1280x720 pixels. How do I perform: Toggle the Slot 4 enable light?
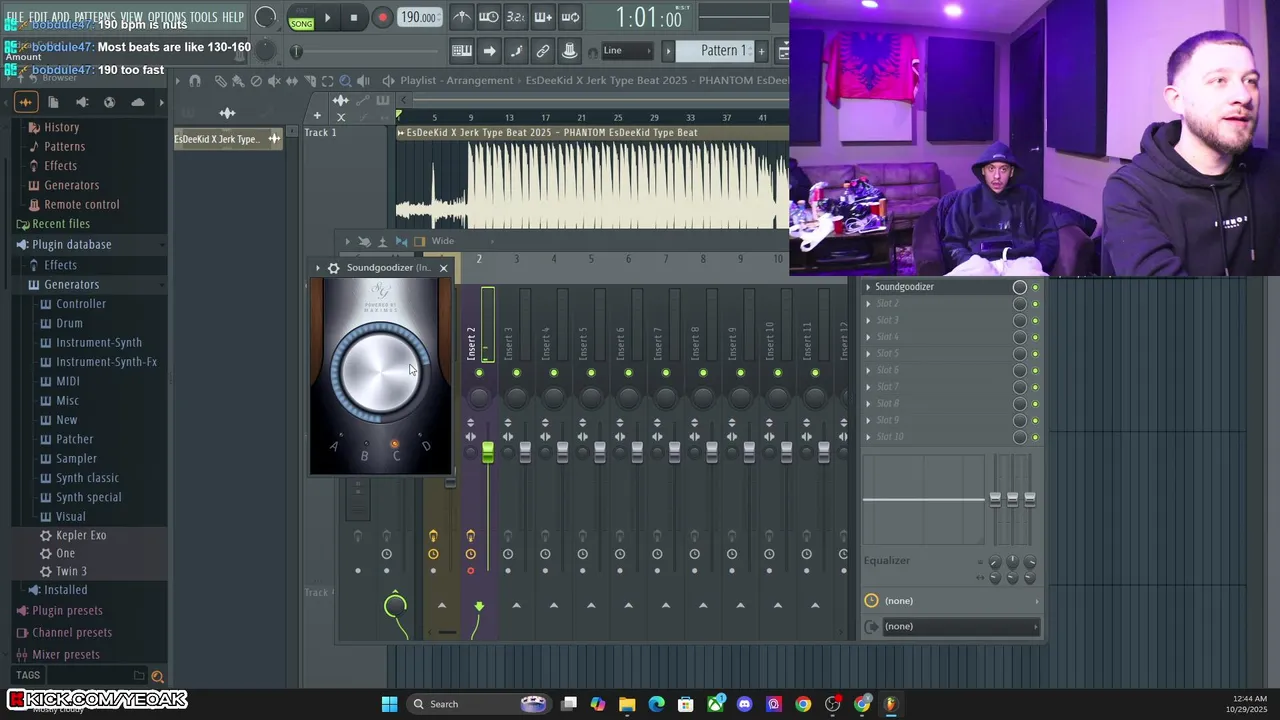1035,337
